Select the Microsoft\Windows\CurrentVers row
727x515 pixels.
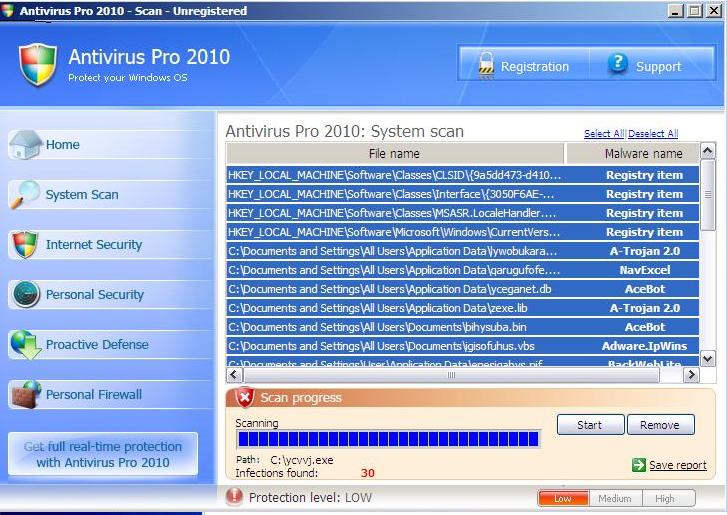pyautogui.click(x=463, y=232)
